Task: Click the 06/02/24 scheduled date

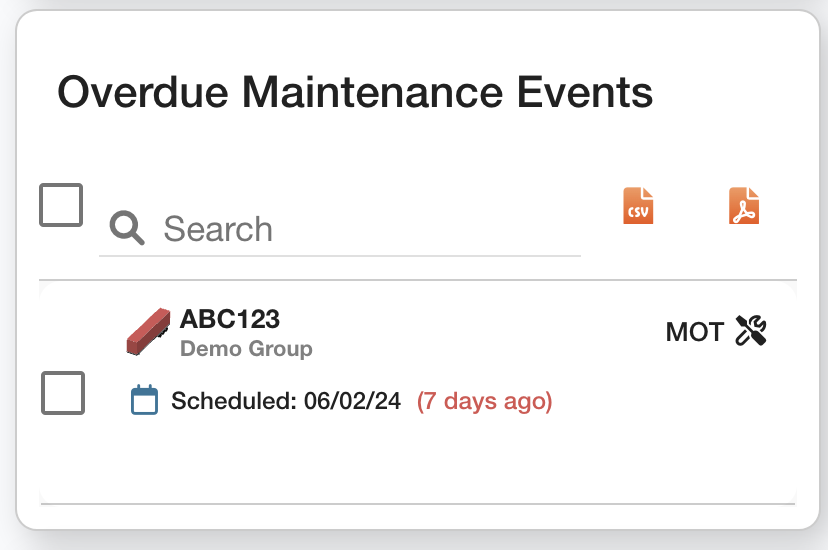Action: click(352, 402)
